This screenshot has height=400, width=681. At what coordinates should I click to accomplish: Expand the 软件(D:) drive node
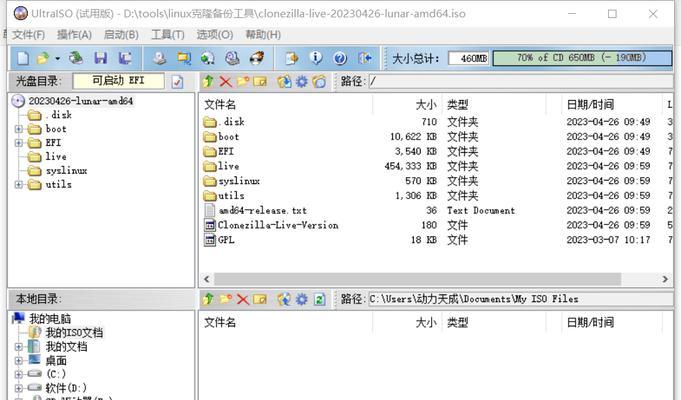[19, 388]
